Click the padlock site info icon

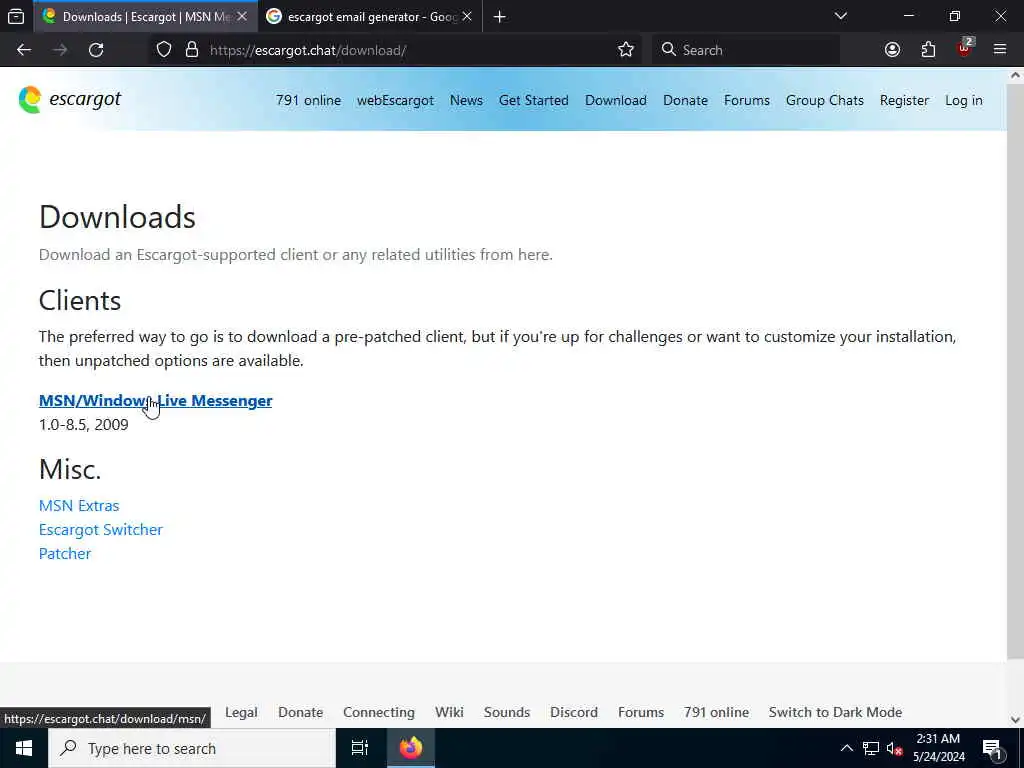tap(192, 50)
